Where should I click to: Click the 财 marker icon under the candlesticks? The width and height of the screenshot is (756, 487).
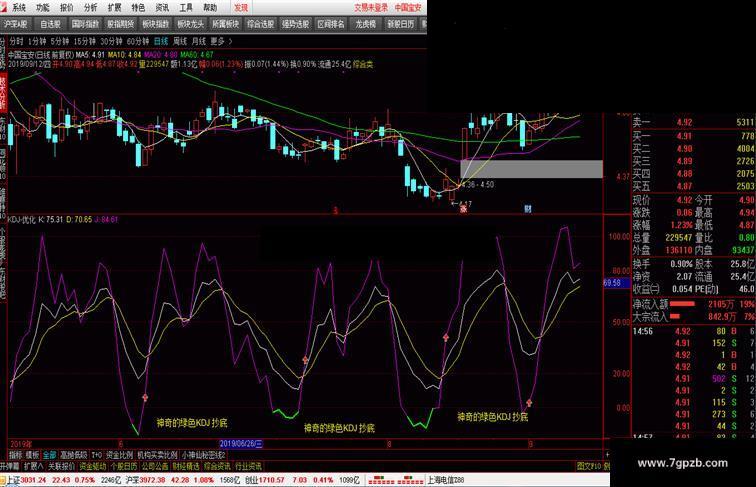click(x=528, y=209)
